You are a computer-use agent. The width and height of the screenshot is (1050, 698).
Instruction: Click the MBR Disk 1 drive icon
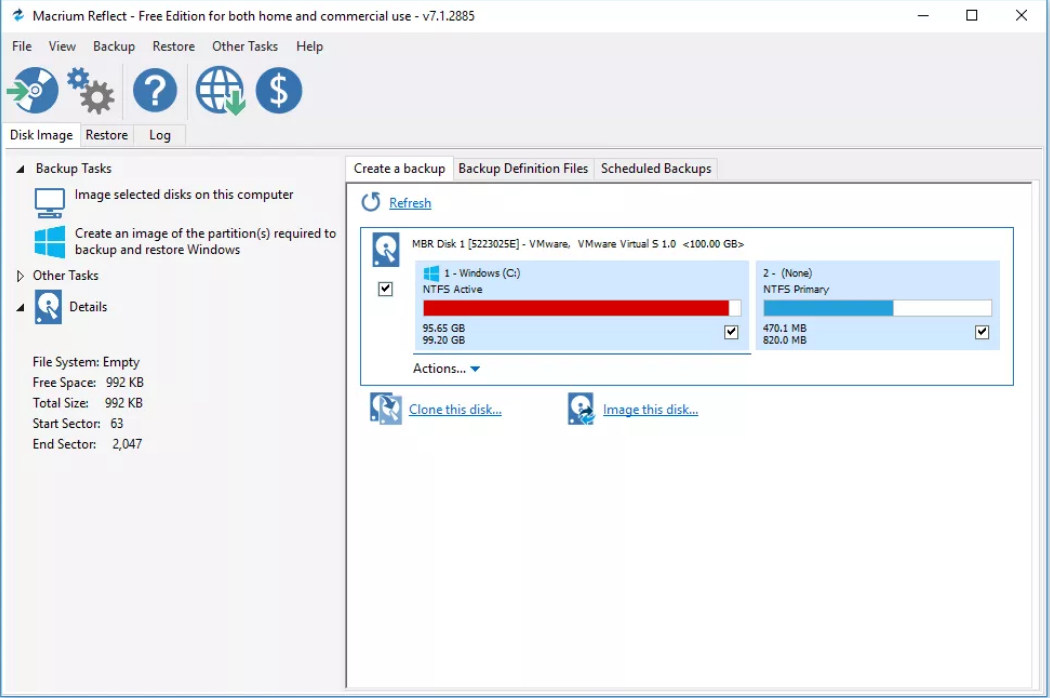386,250
